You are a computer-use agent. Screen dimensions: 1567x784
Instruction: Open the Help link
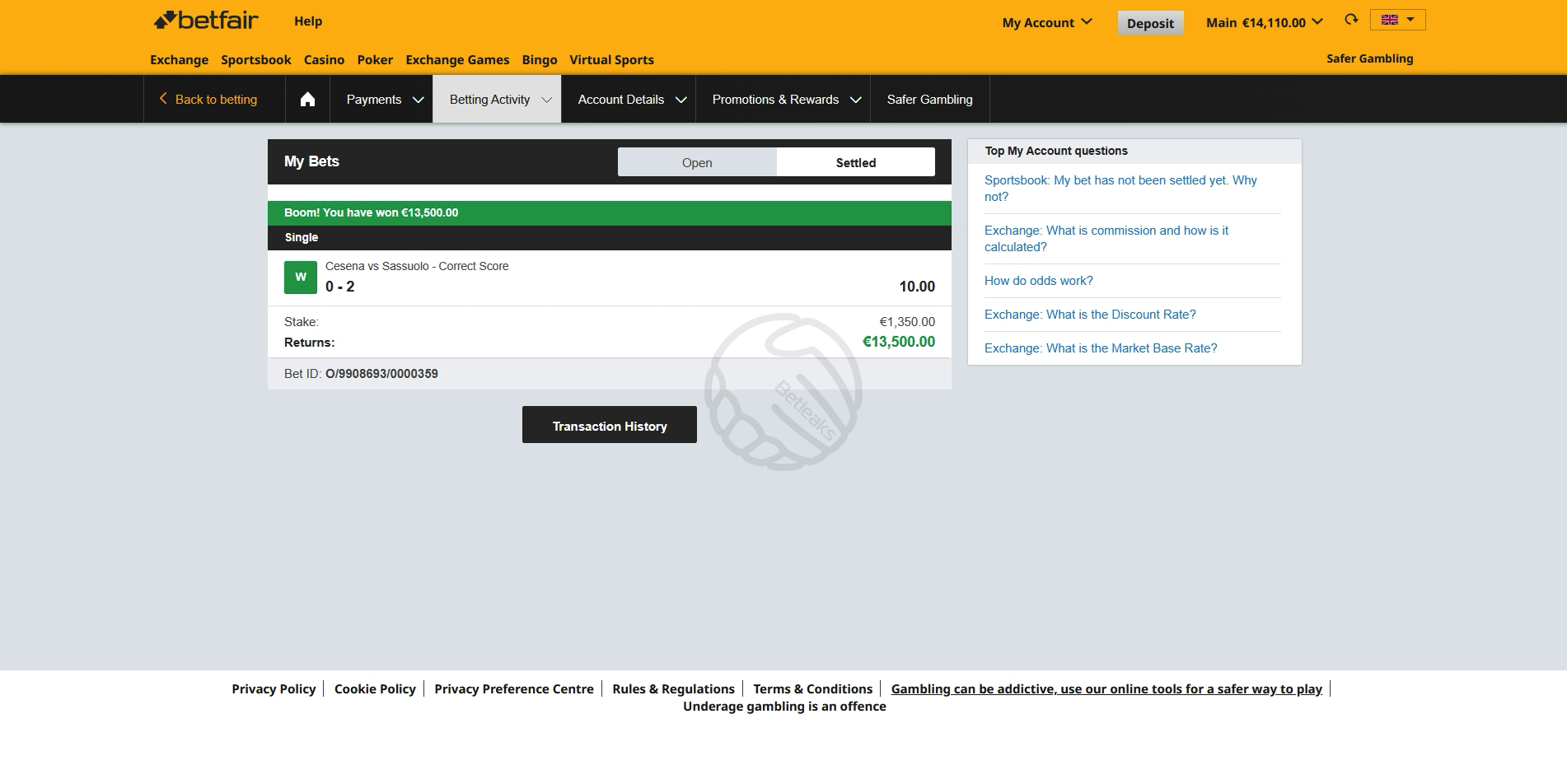[x=308, y=21]
